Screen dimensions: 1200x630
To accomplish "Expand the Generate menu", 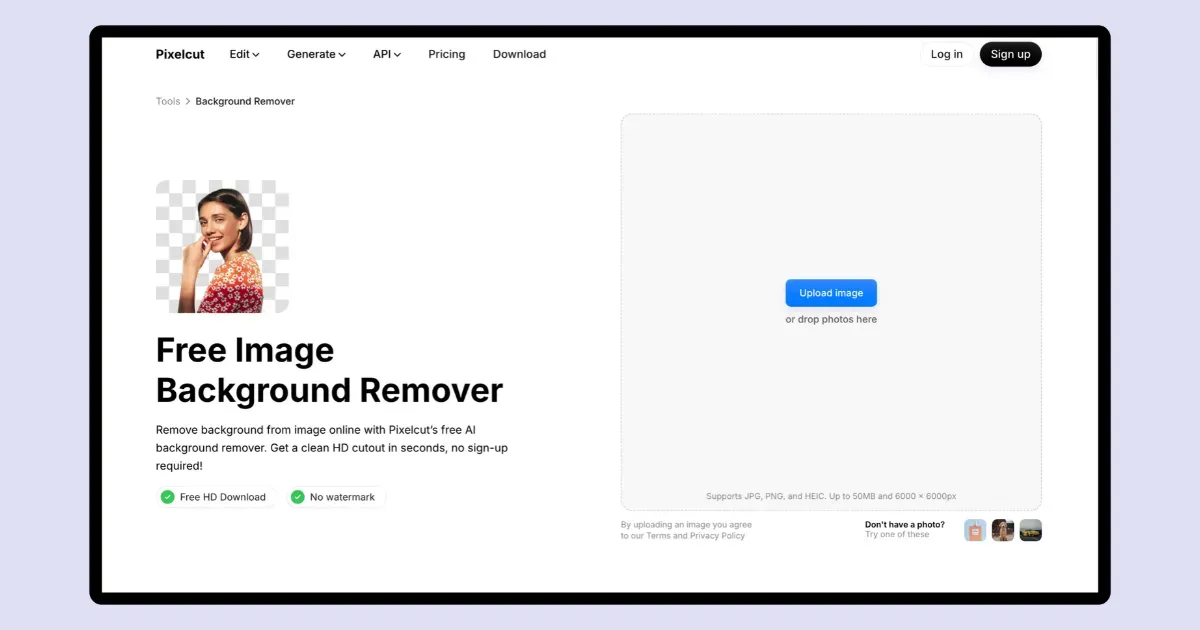I will [316, 54].
